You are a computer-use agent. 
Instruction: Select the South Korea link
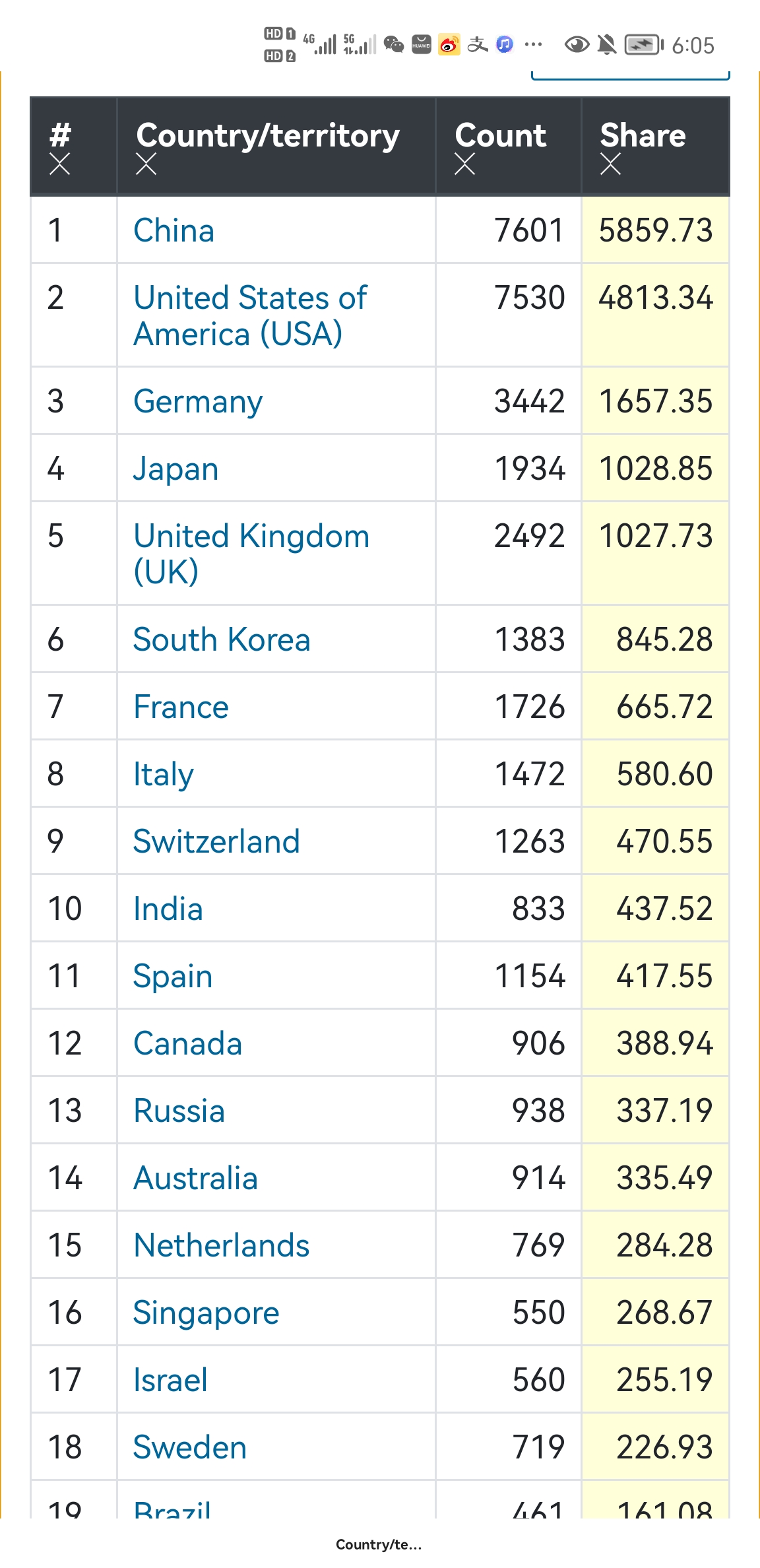coord(221,639)
